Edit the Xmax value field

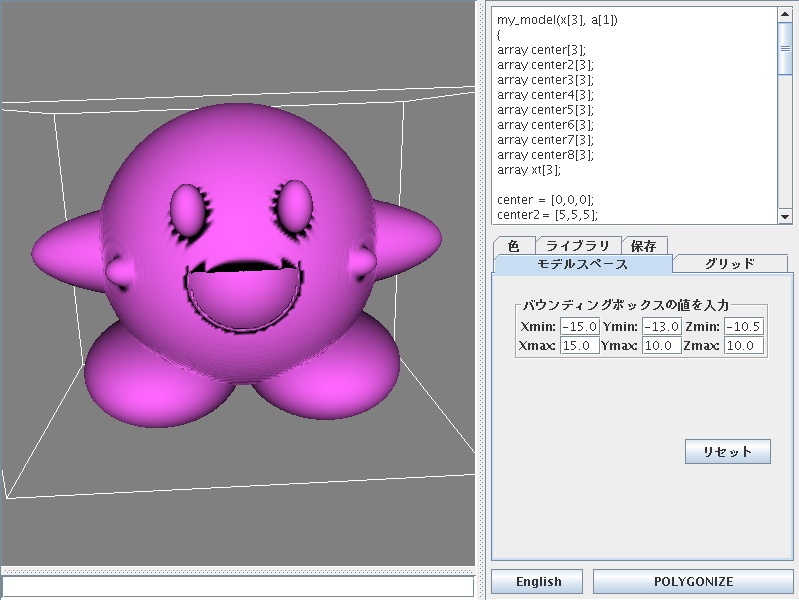[579, 345]
